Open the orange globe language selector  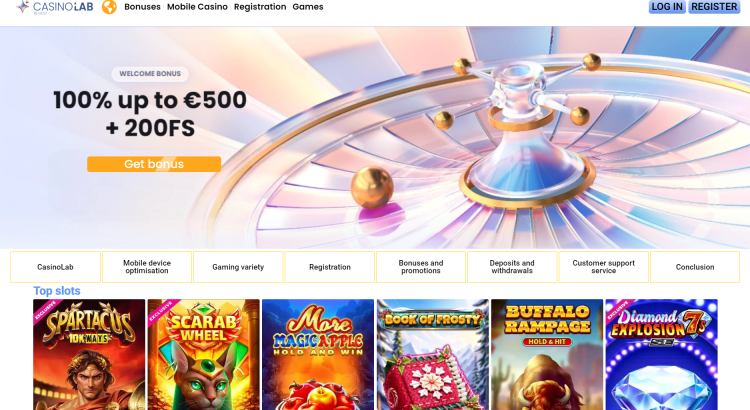[x=109, y=7]
